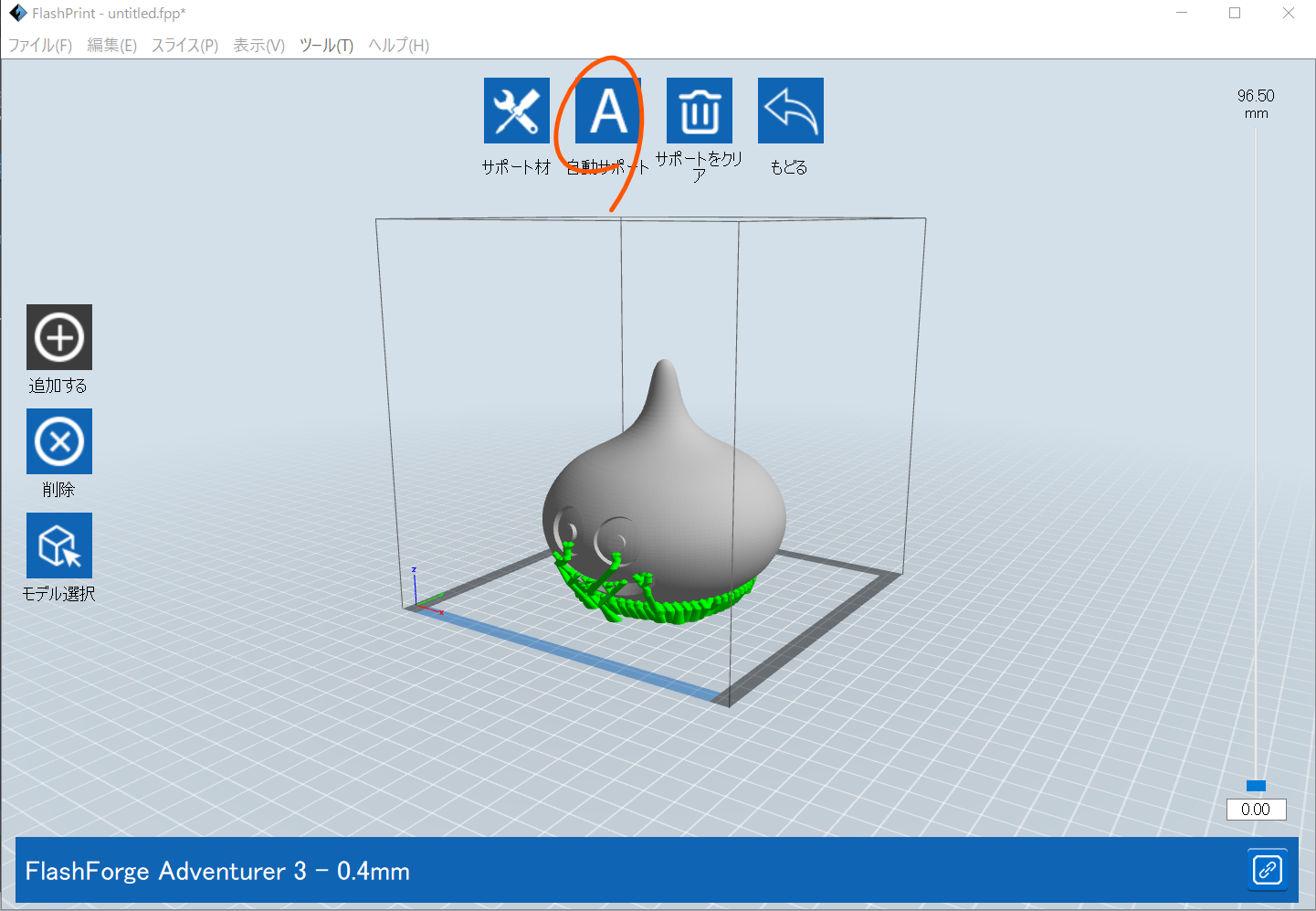
Task: Go back using the もどる arrow icon
Action: (x=791, y=111)
